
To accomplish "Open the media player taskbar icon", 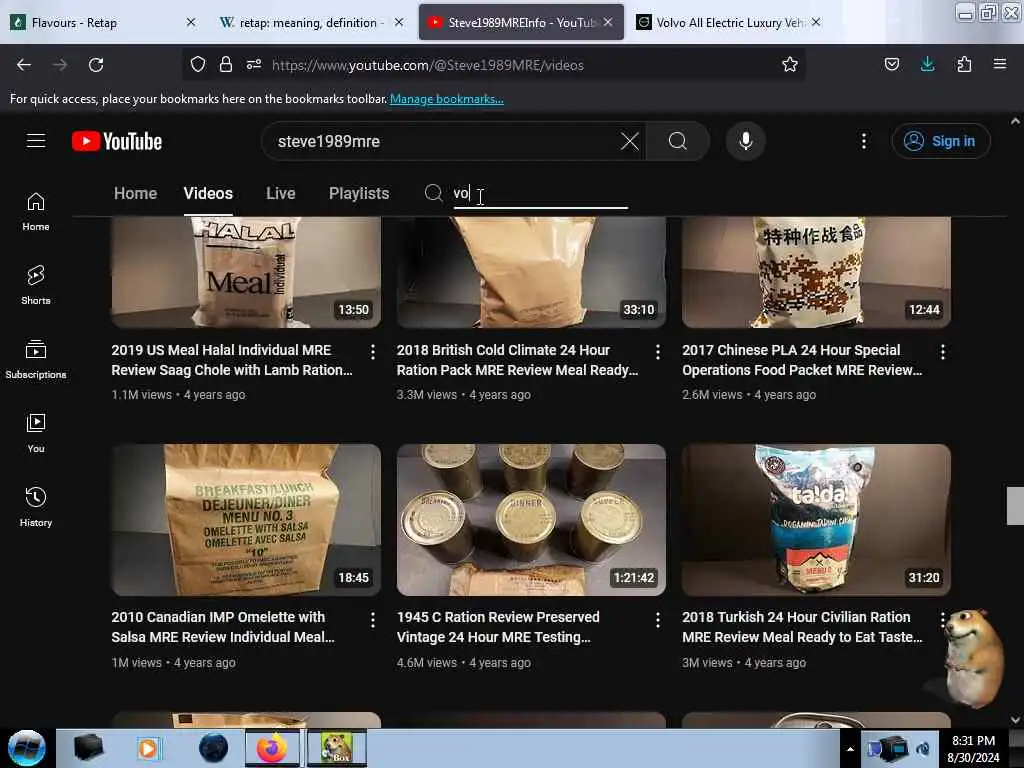I will (148, 748).
